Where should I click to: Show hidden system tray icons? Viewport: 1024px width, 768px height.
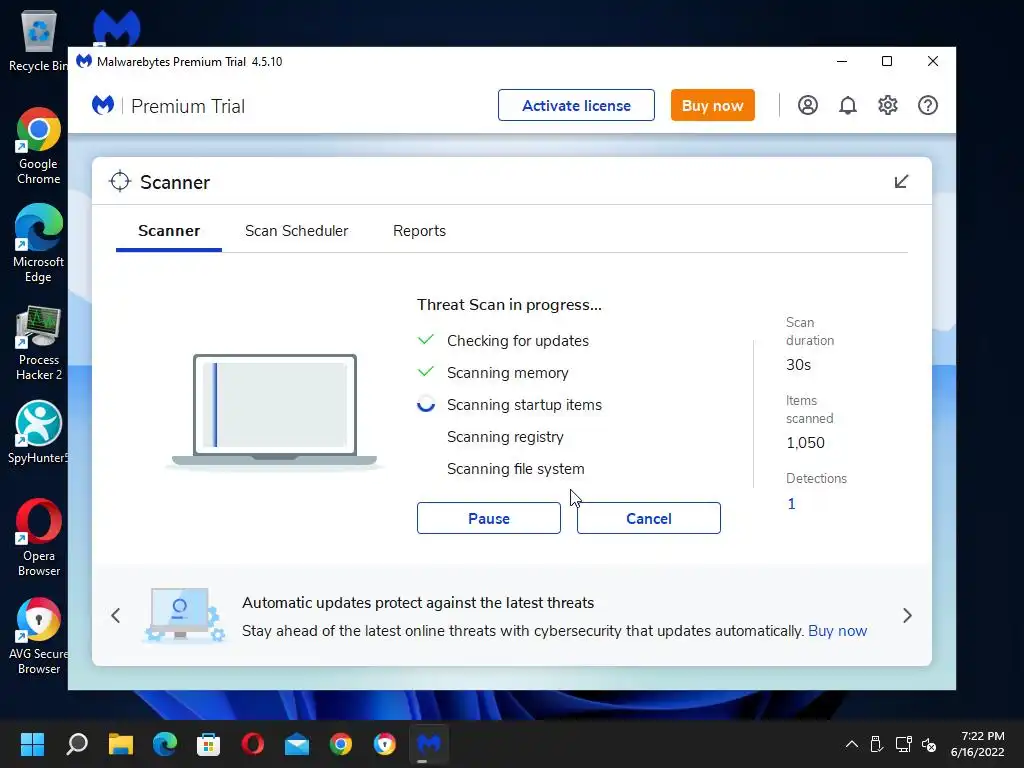point(852,744)
